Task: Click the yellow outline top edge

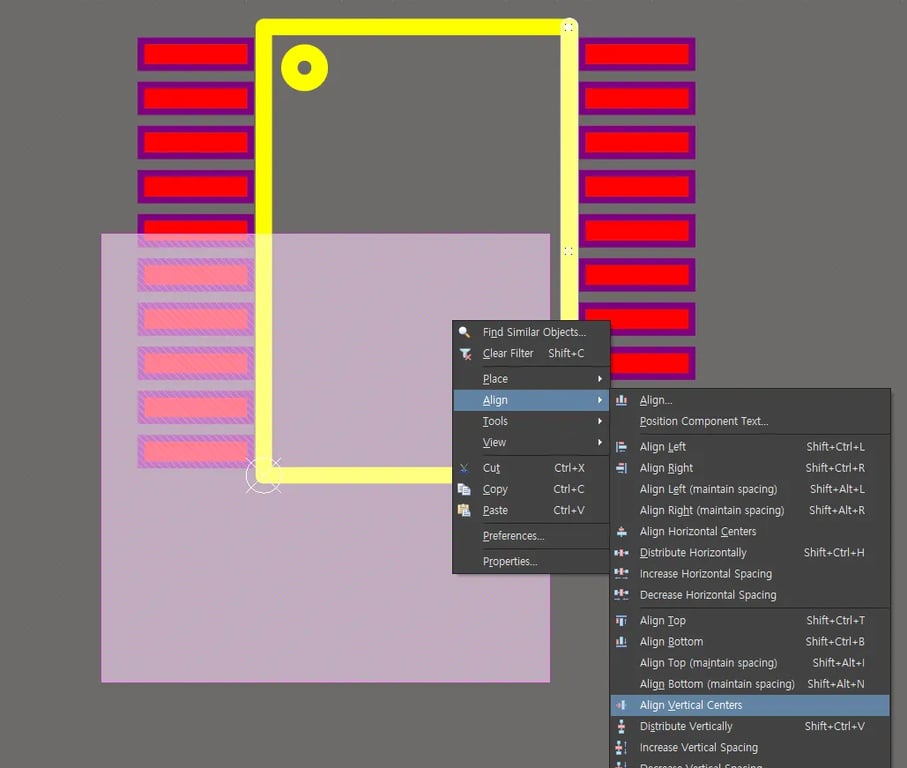Action: tap(416, 27)
